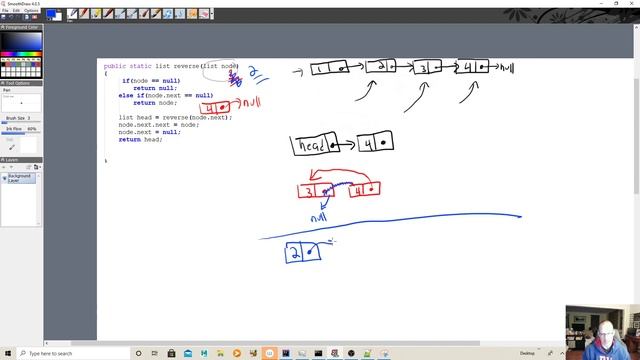The width and height of the screenshot is (640, 360).
Task: Expand the brush tools overflow arrow
Action: [x=212, y=14]
